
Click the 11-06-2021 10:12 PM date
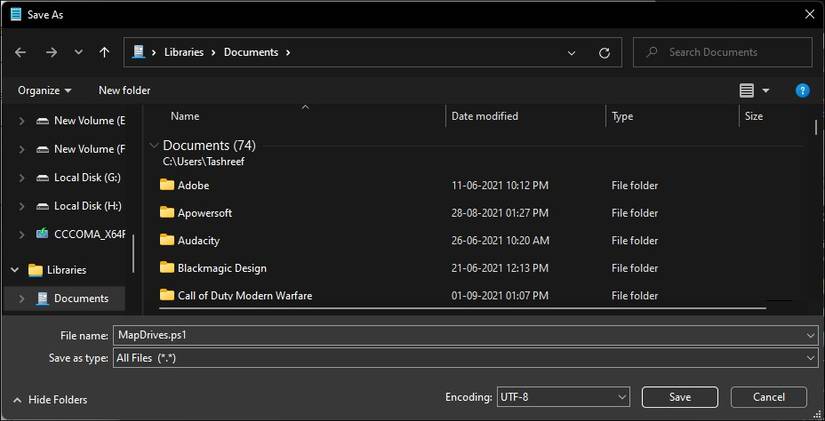point(500,185)
